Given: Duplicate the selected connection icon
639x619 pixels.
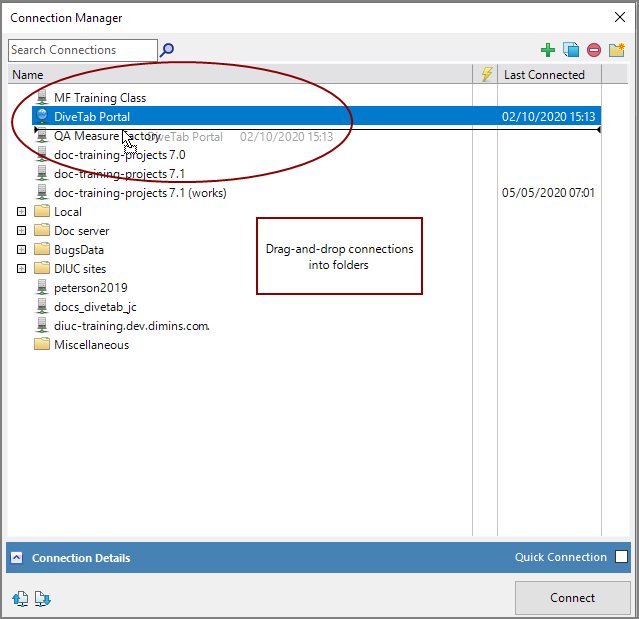Looking at the screenshot, I should click(x=571, y=50).
